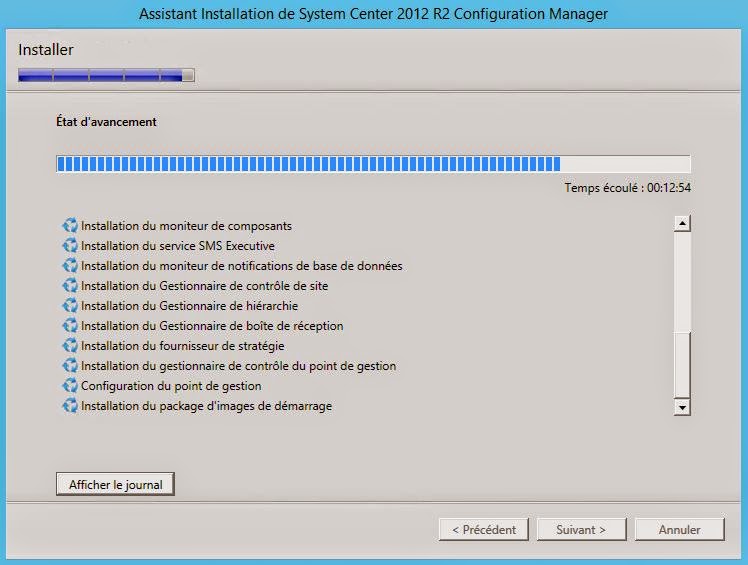Cancel installation with Annuler button
The height and width of the screenshot is (565, 748).
click(679, 530)
